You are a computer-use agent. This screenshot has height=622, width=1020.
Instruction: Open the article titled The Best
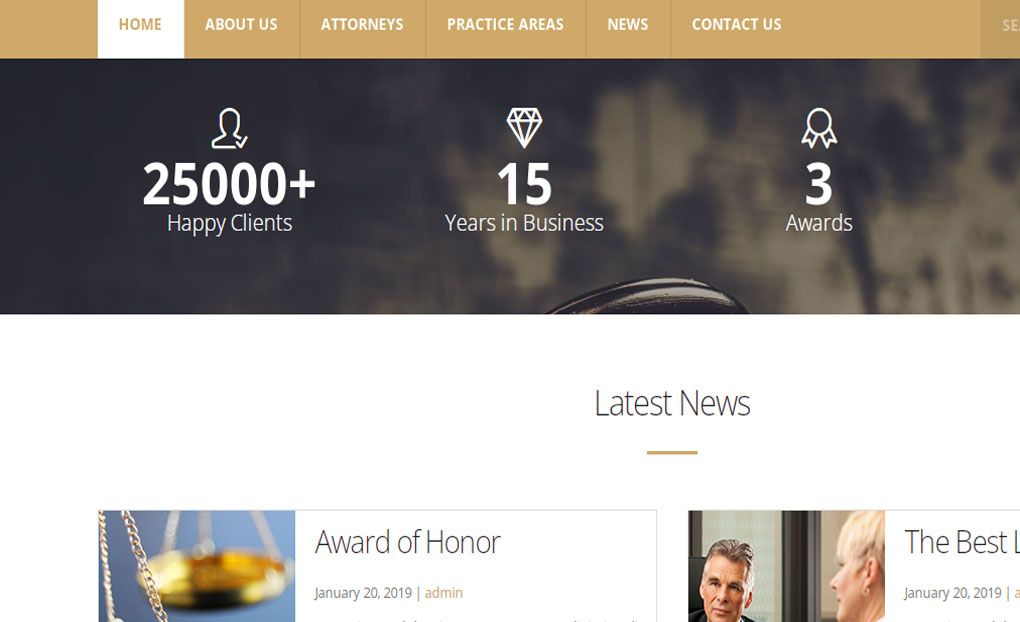point(961,542)
